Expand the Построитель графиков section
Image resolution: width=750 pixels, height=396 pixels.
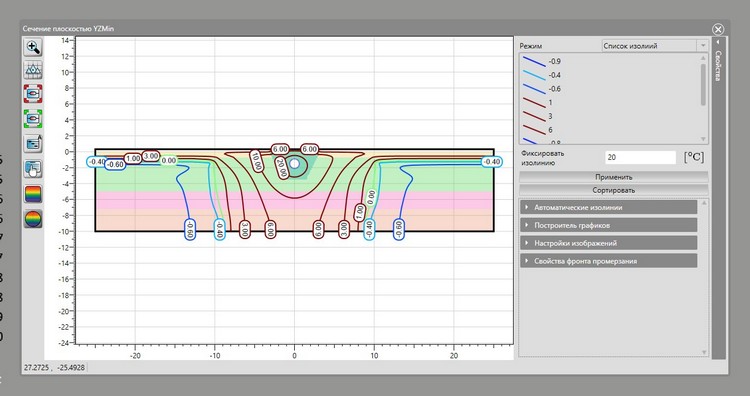pyautogui.click(x=608, y=225)
